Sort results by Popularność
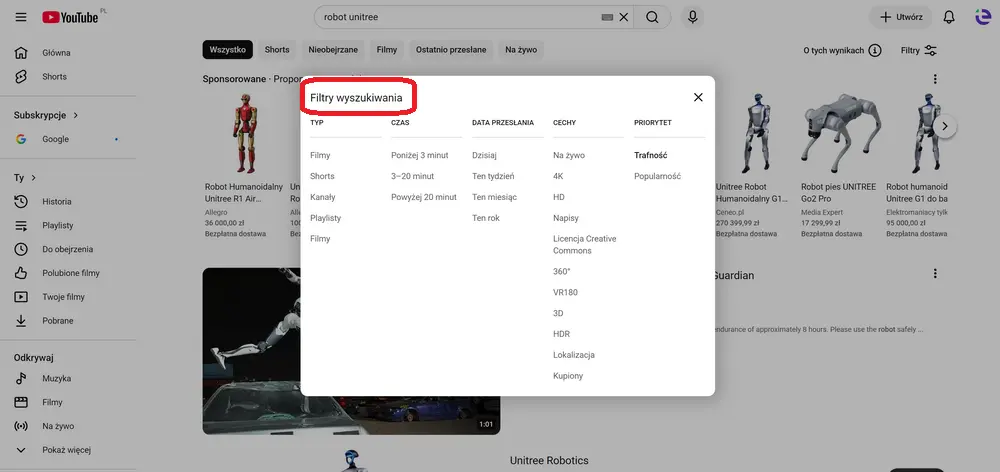This screenshot has height=472, width=1000. coord(658,176)
